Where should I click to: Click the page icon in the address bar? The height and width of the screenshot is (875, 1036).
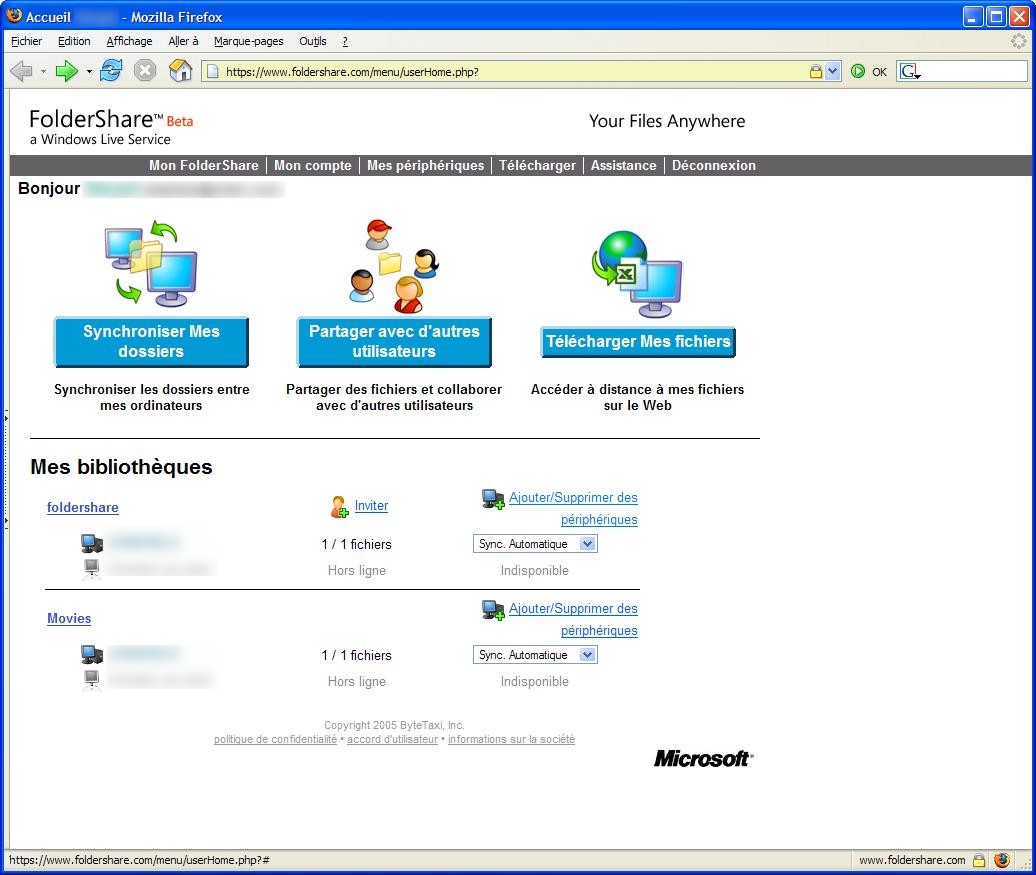(x=213, y=71)
